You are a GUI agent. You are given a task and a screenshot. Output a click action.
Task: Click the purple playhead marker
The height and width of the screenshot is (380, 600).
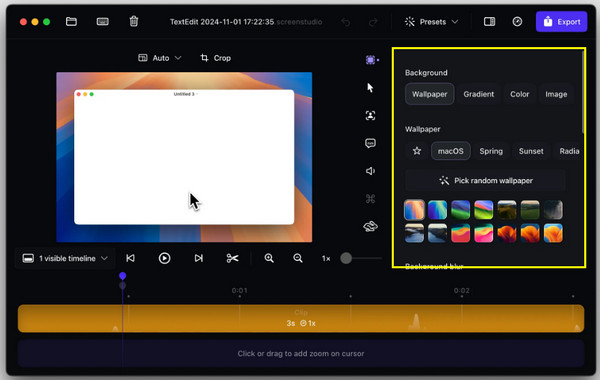122,276
